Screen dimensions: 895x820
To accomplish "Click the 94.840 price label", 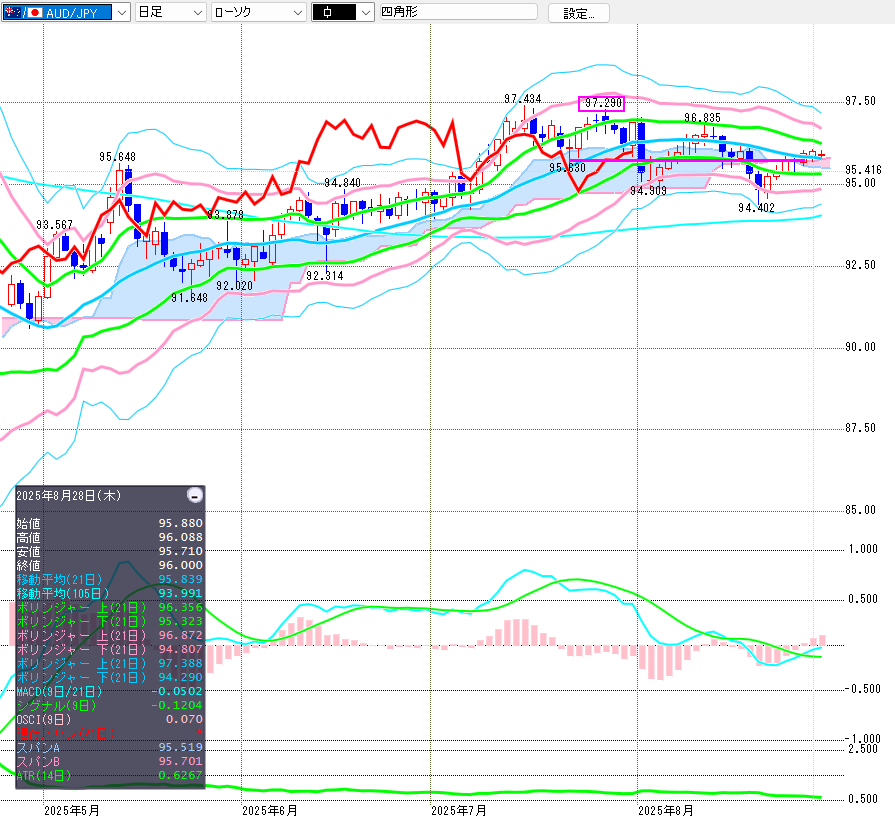I will [342, 183].
